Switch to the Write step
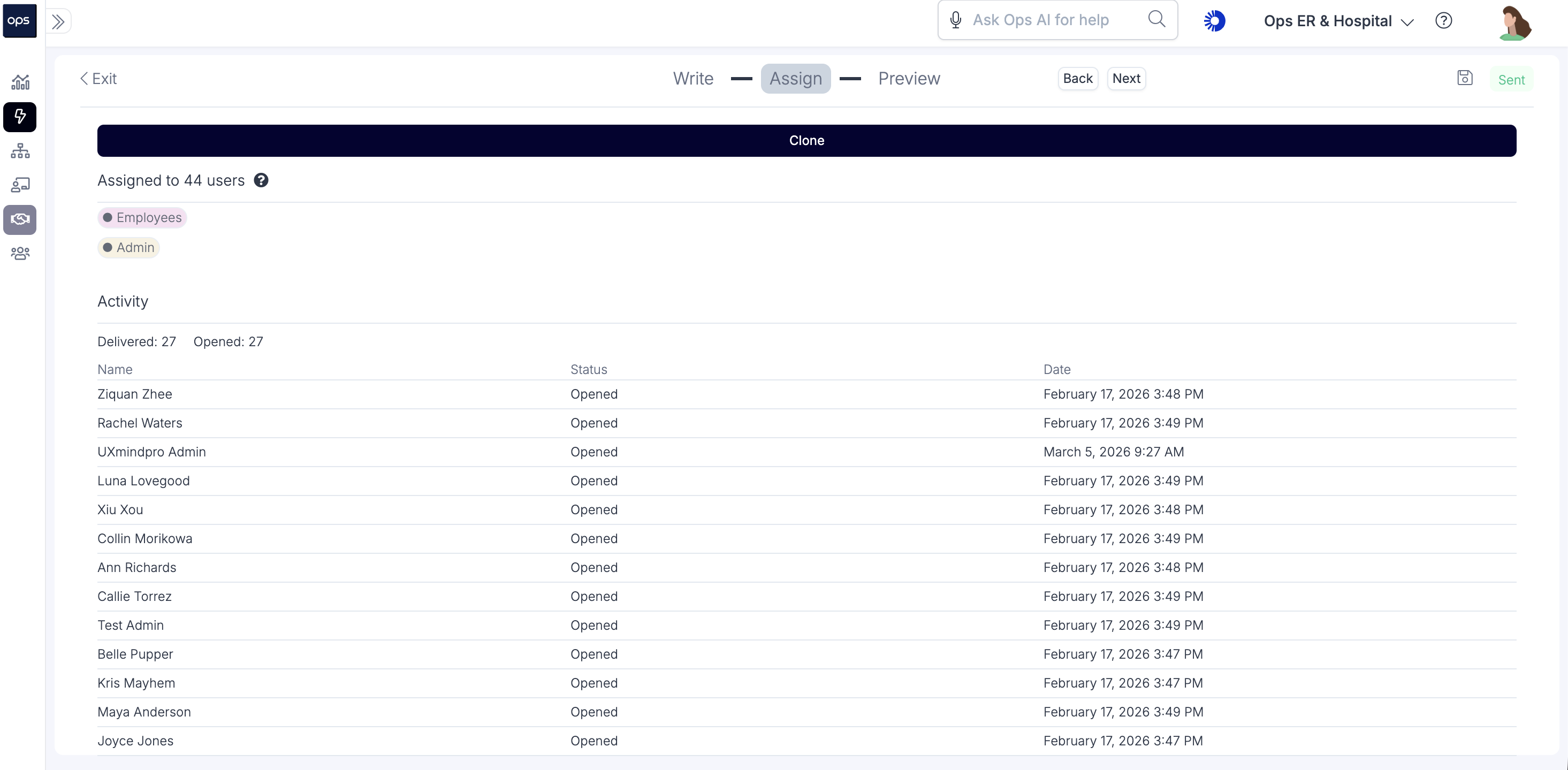1568x770 pixels. click(x=692, y=79)
